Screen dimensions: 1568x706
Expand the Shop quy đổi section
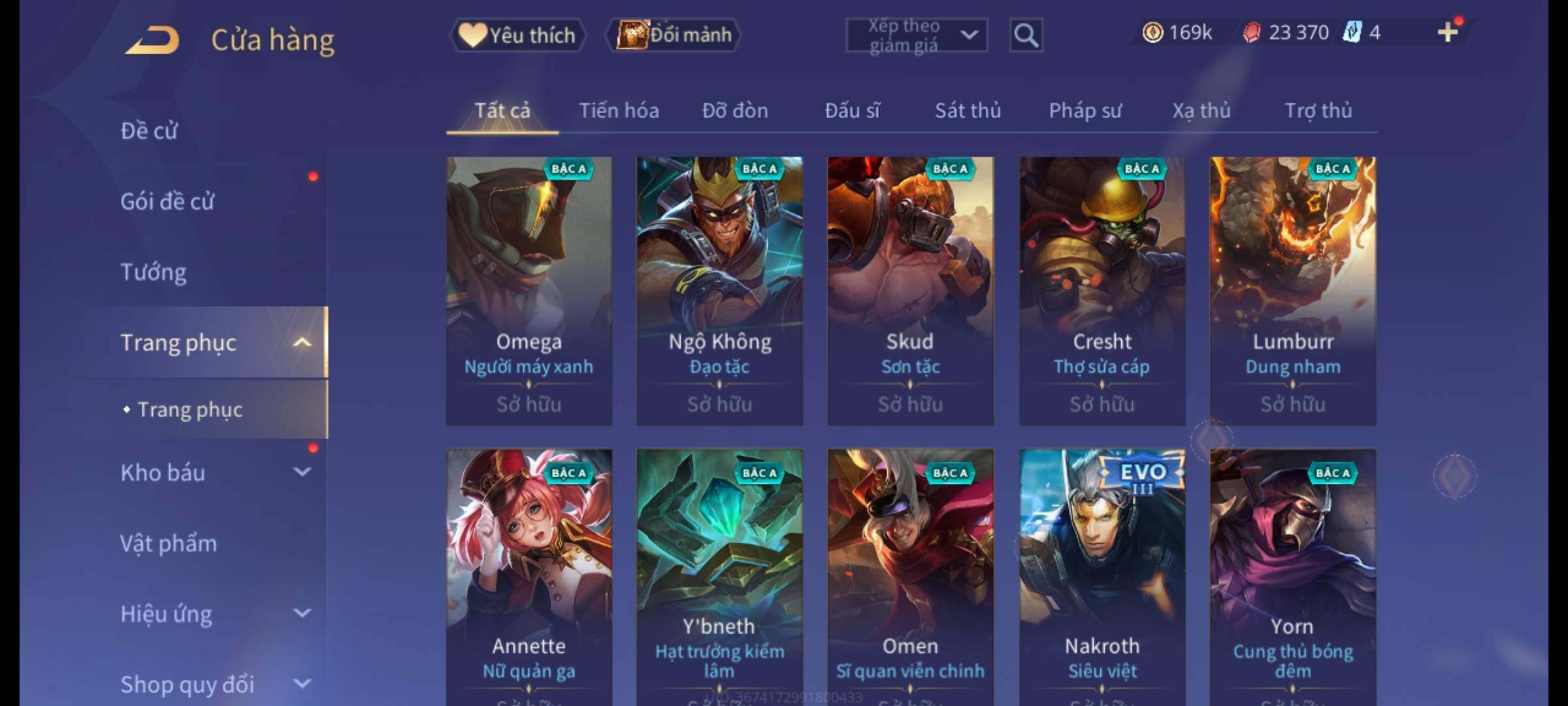pos(302,684)
